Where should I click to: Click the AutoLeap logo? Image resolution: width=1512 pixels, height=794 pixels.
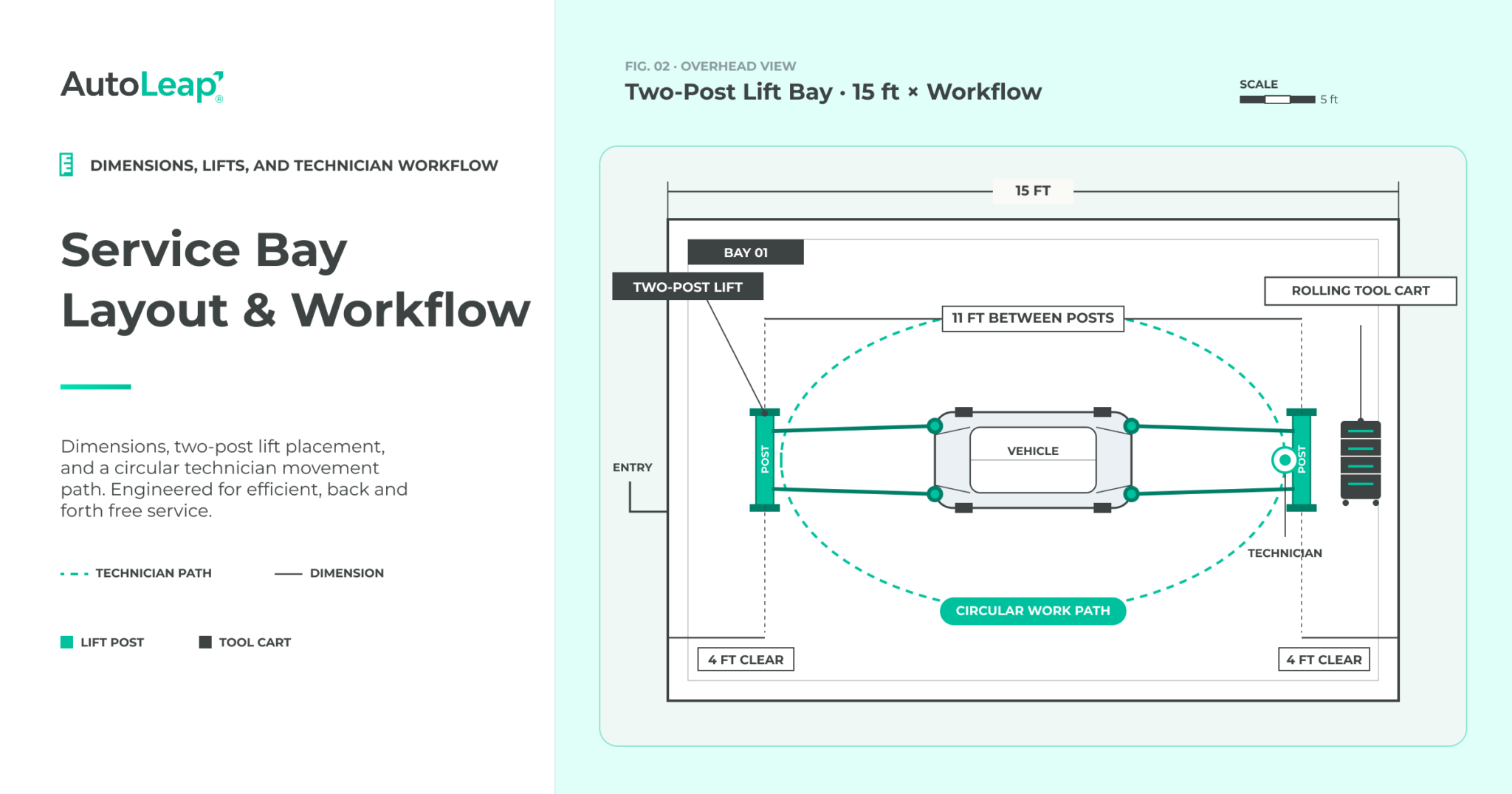(x=142, y=86)
